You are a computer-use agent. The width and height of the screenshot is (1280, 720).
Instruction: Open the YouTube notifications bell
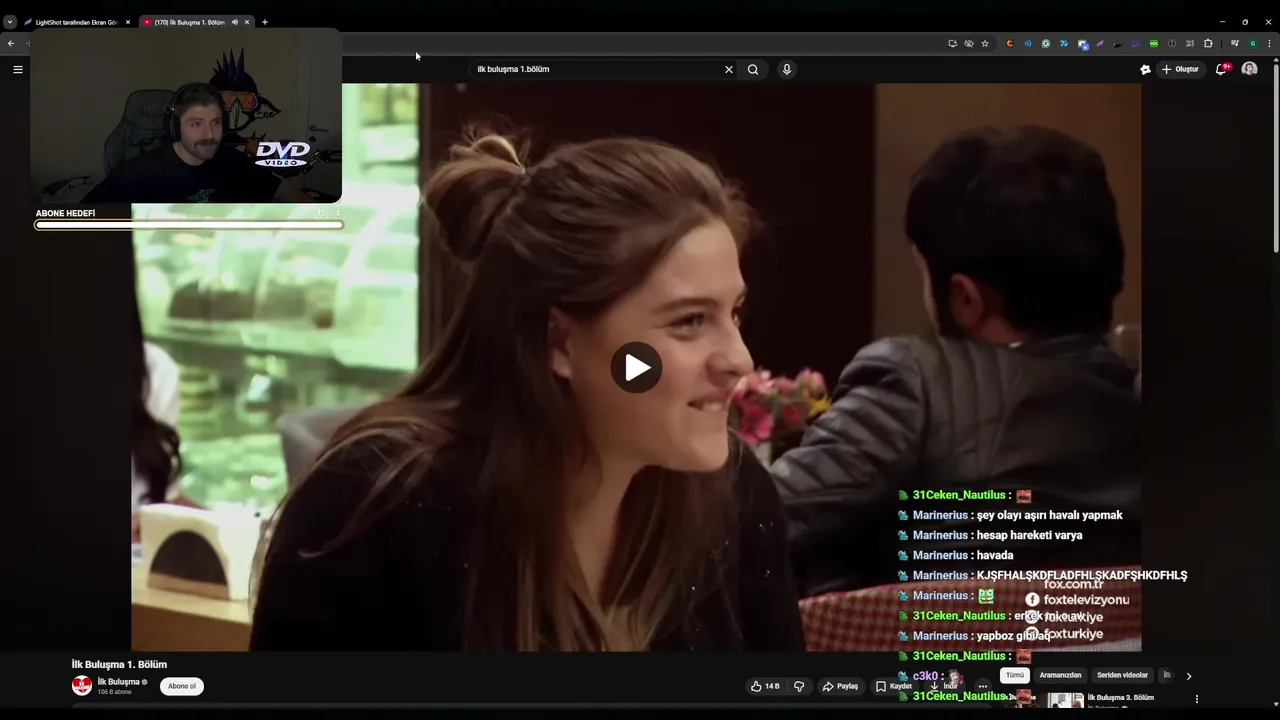1222,69
